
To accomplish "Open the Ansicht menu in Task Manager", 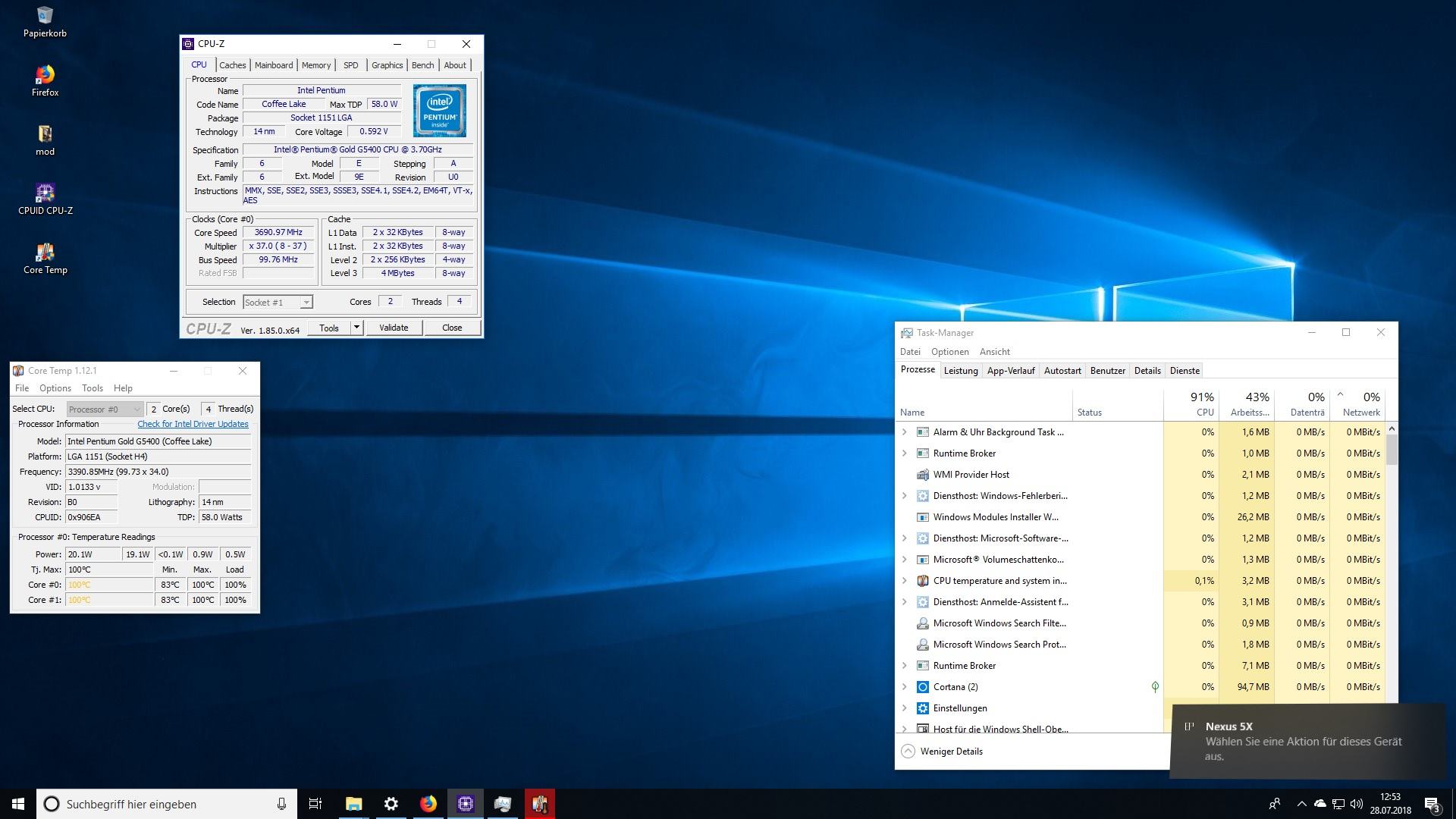I will 994,352.
